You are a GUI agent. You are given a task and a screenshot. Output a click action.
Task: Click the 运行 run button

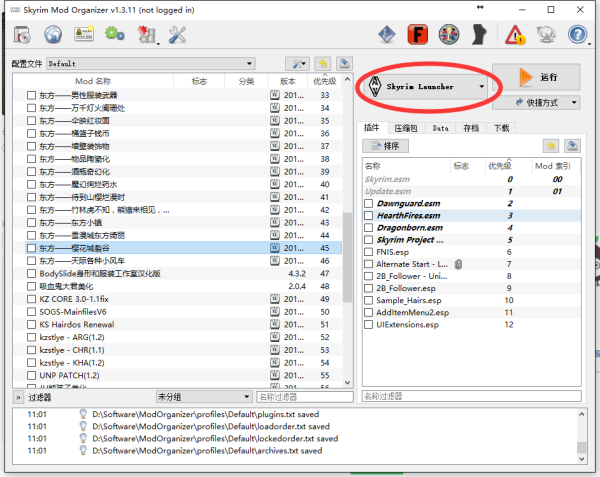click(536, 77)
